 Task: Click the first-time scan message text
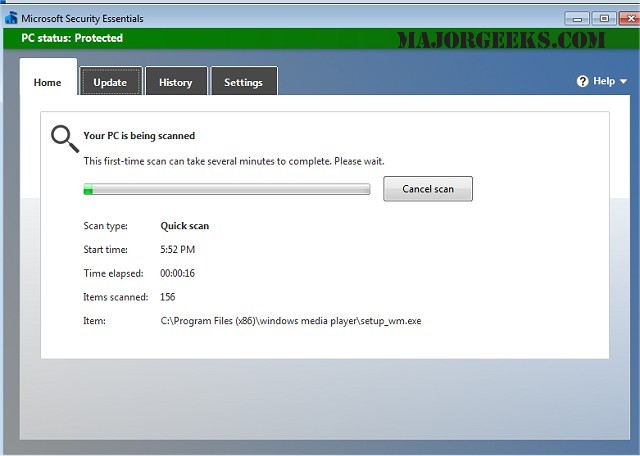[234, 161]
